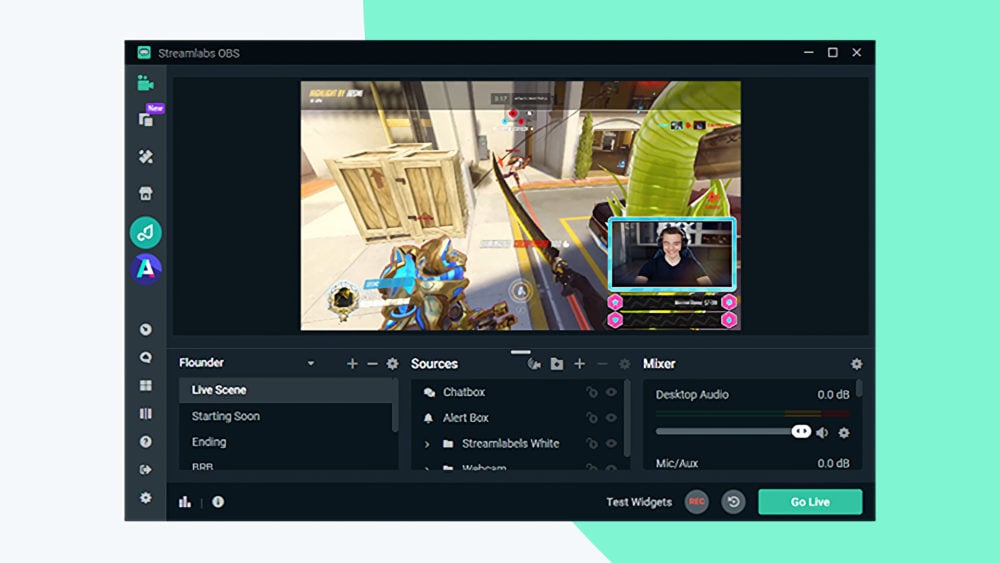Click the Sources panel heading

point(434,363)
